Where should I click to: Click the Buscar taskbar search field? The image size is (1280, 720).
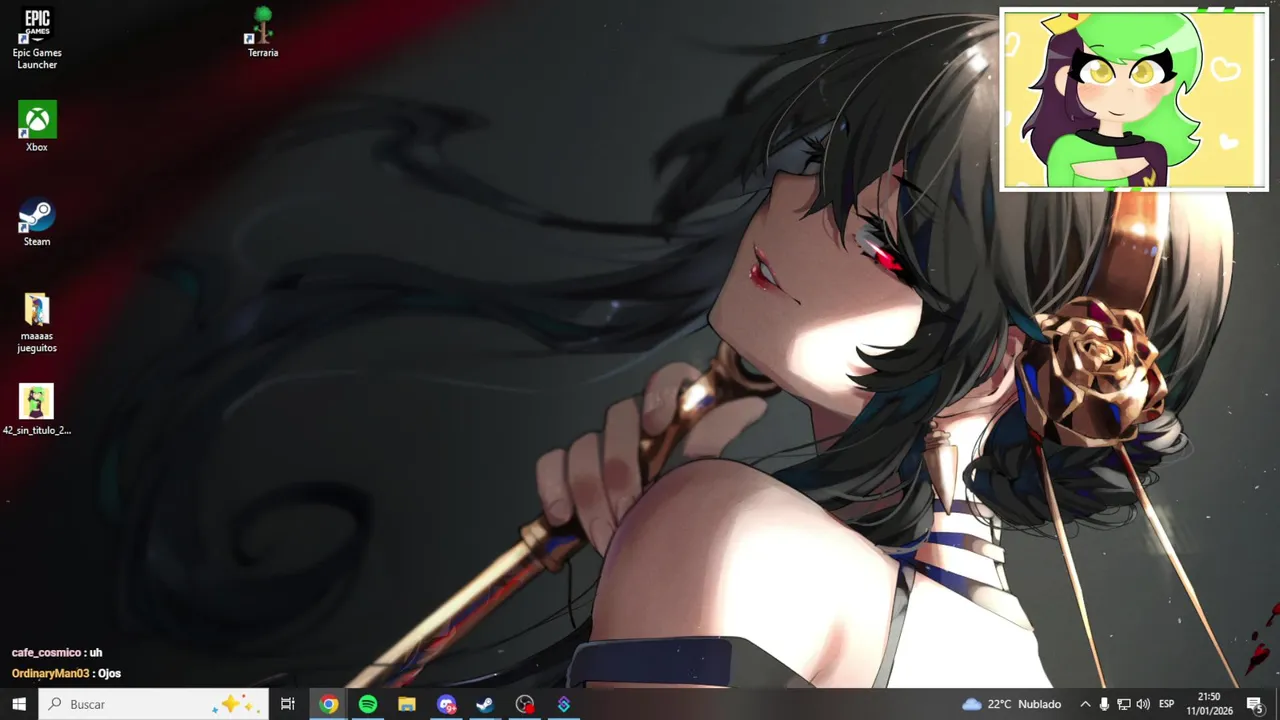pos(154,704)
